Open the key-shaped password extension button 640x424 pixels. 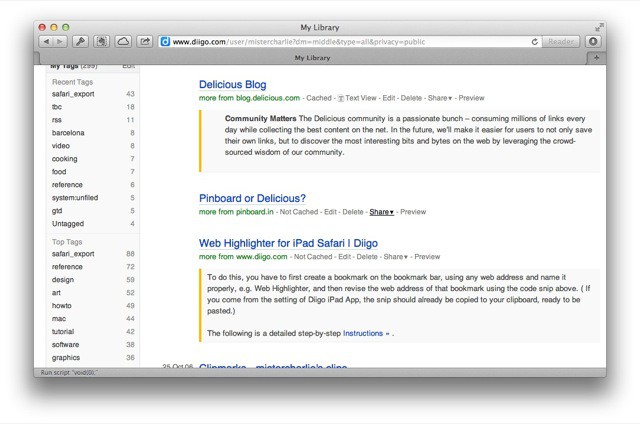coord(81,42)
